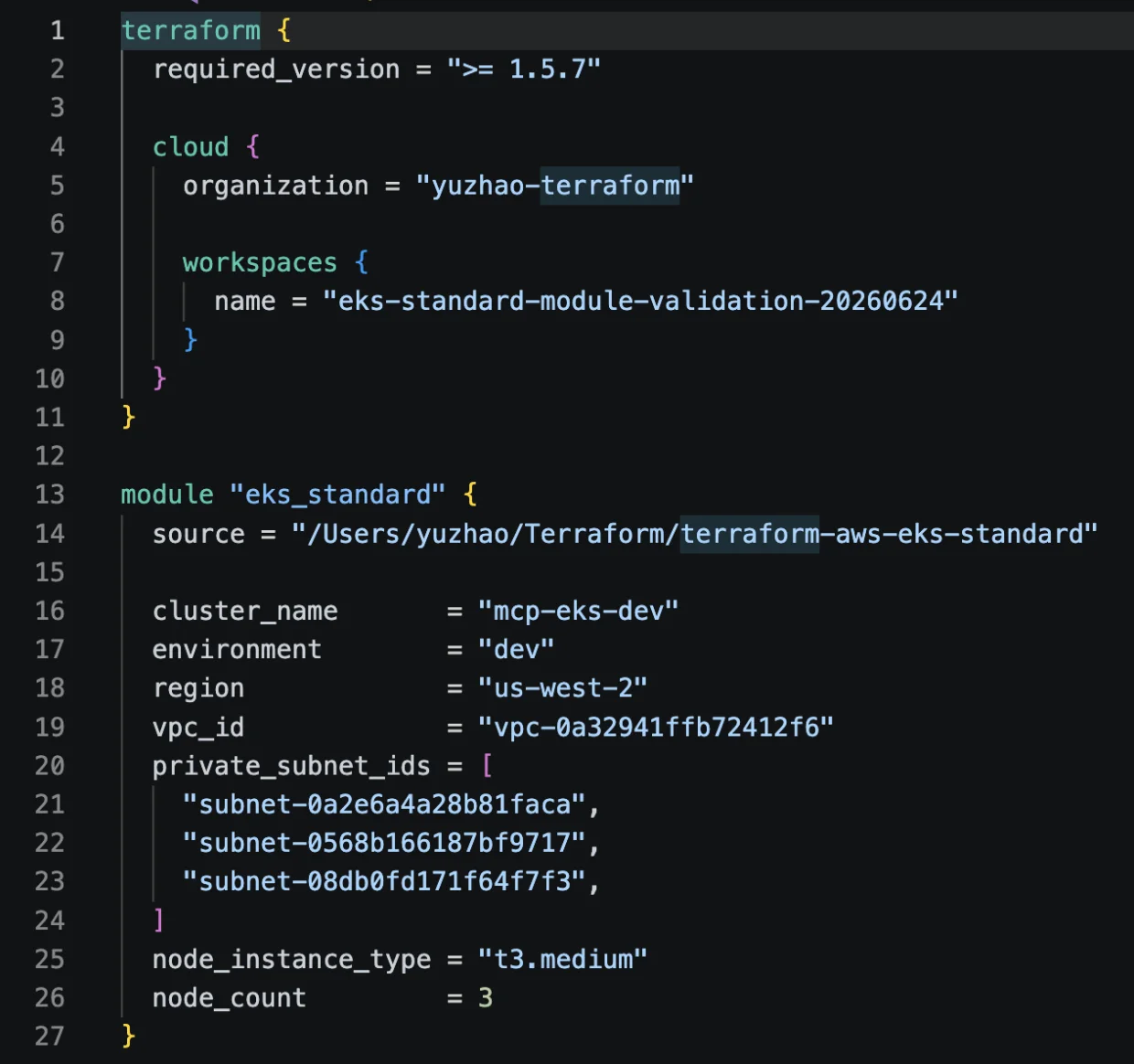The height and width of the screenshot is (1064, 1134).
Task: Click the "private_subnet_ids" attribute name
Action: pos(292,766)
